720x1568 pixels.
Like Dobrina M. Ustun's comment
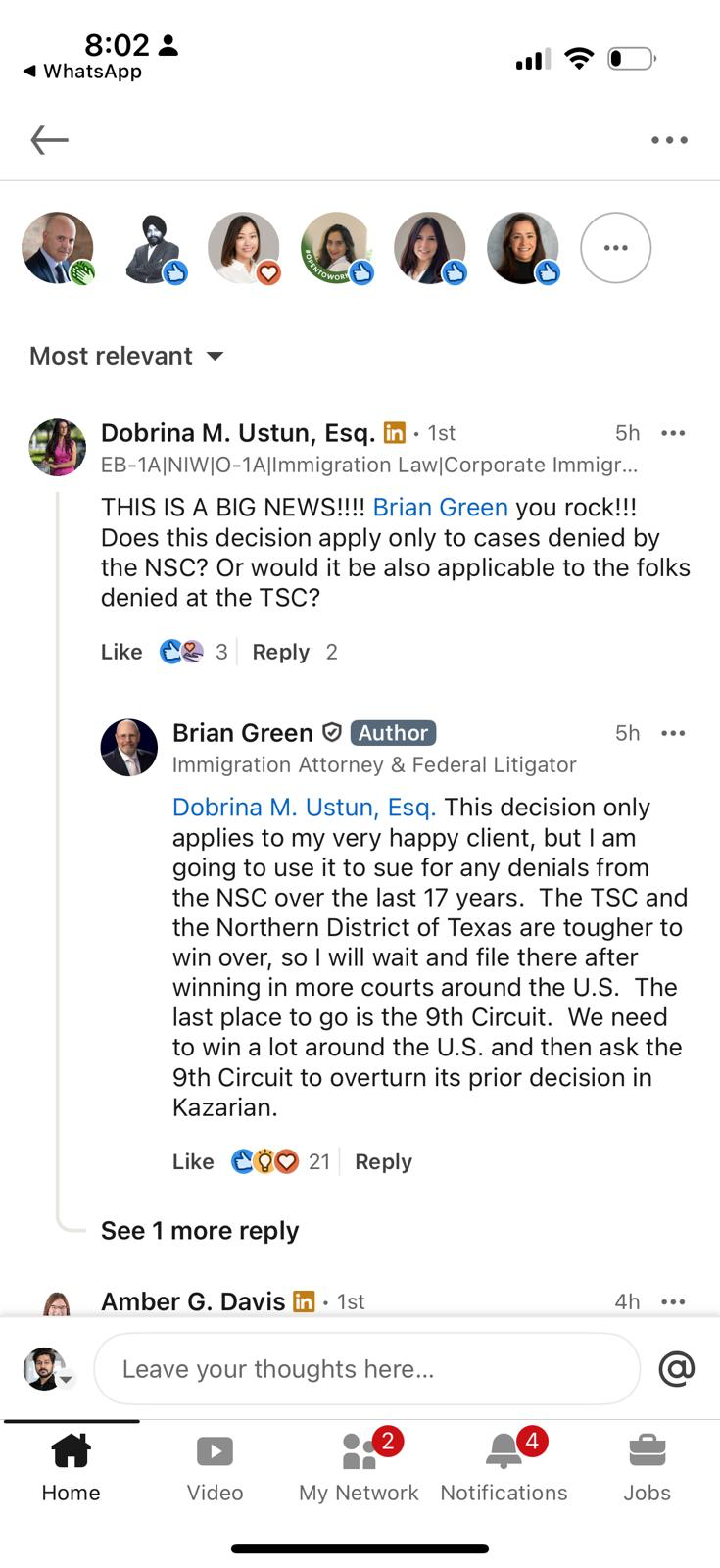coord(121,652)
